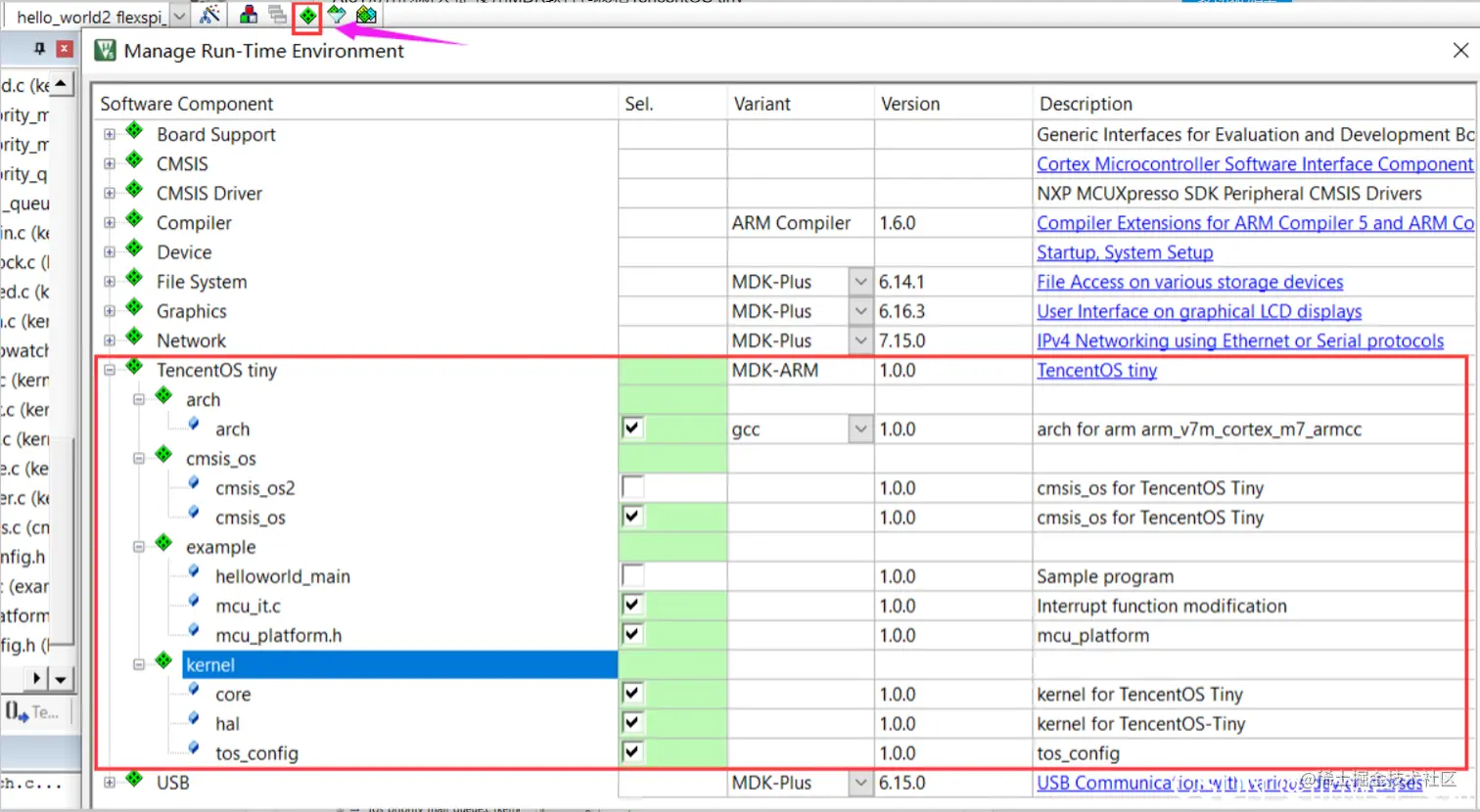Pin the project panel with pushpin icon
The height and width of the screenshot is (812, 1480).
click(39, 48)
